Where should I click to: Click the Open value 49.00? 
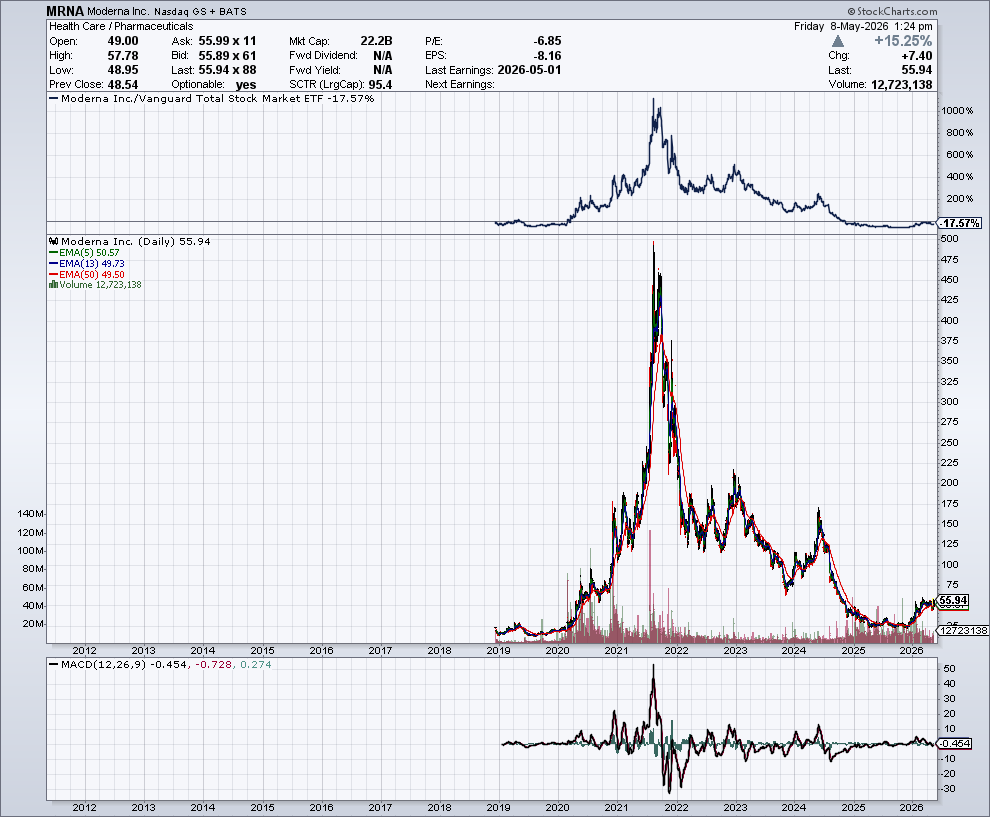[x=122, y=41]
